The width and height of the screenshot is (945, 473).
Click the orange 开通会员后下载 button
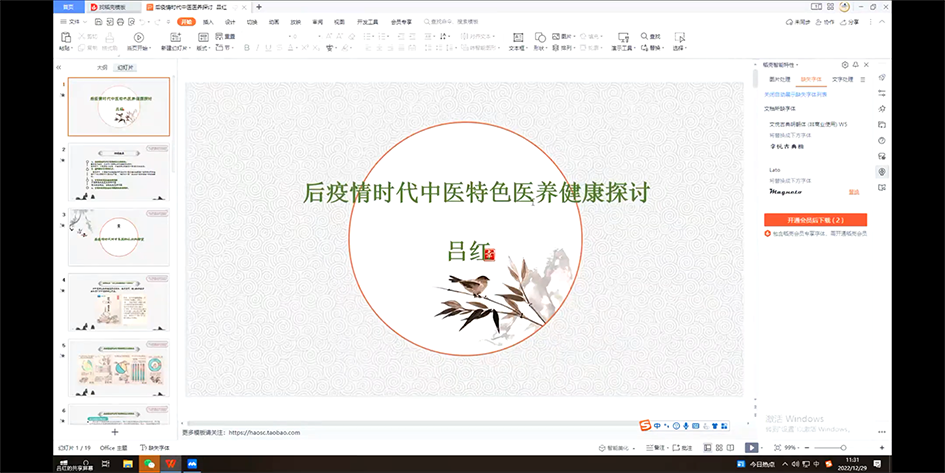pos(815,219)
